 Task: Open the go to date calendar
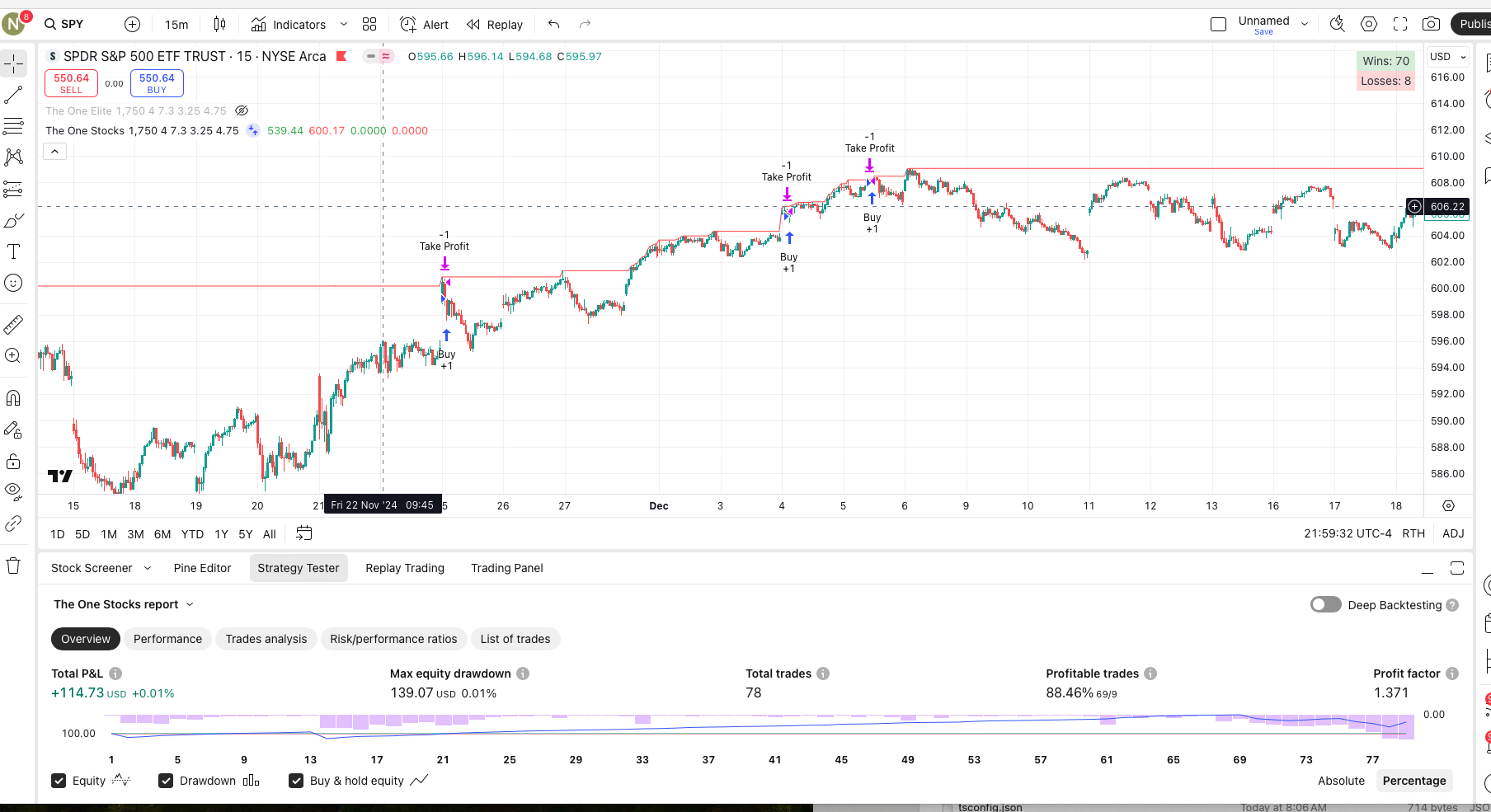(303, 533)
